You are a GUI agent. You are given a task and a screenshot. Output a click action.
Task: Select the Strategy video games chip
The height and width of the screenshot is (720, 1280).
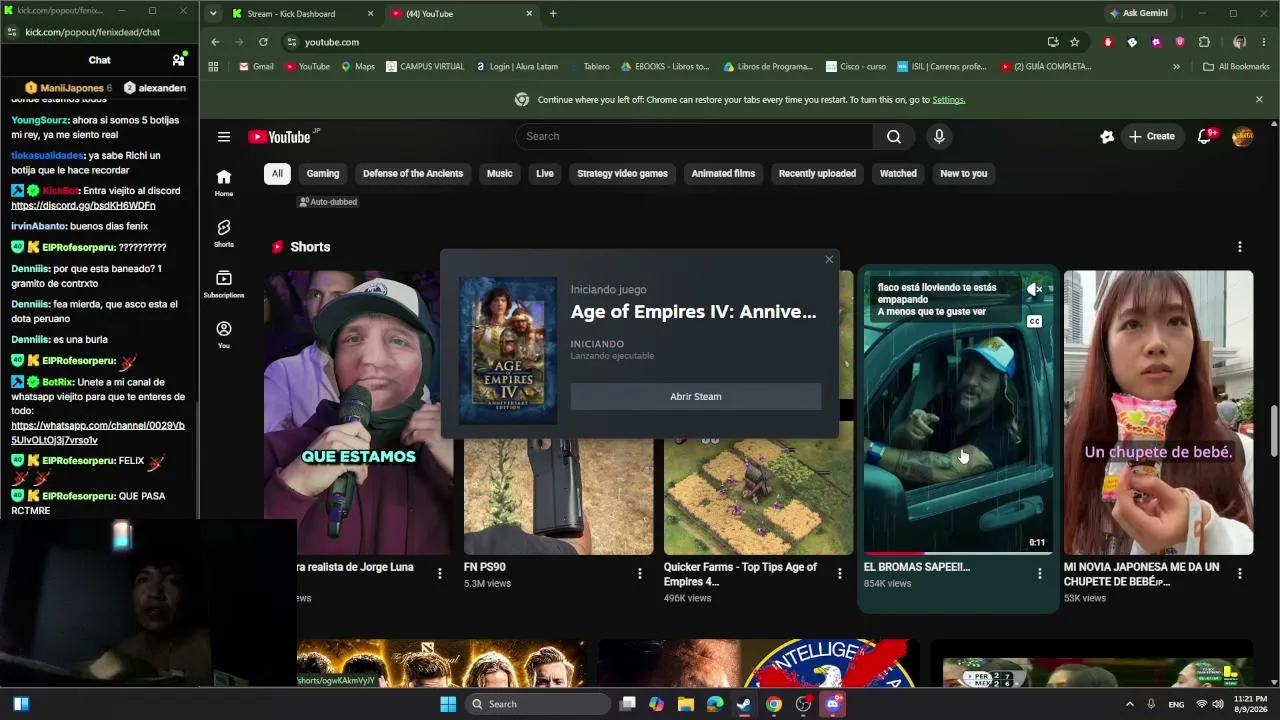[x=622, y=174]
